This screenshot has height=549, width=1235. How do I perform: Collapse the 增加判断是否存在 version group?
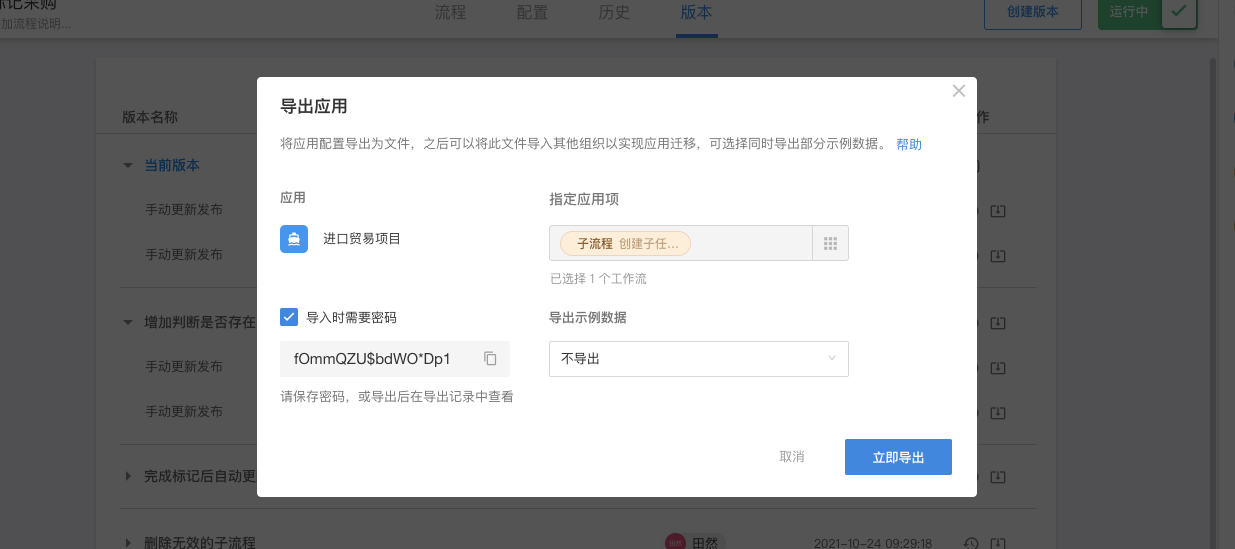coord(127,322)
